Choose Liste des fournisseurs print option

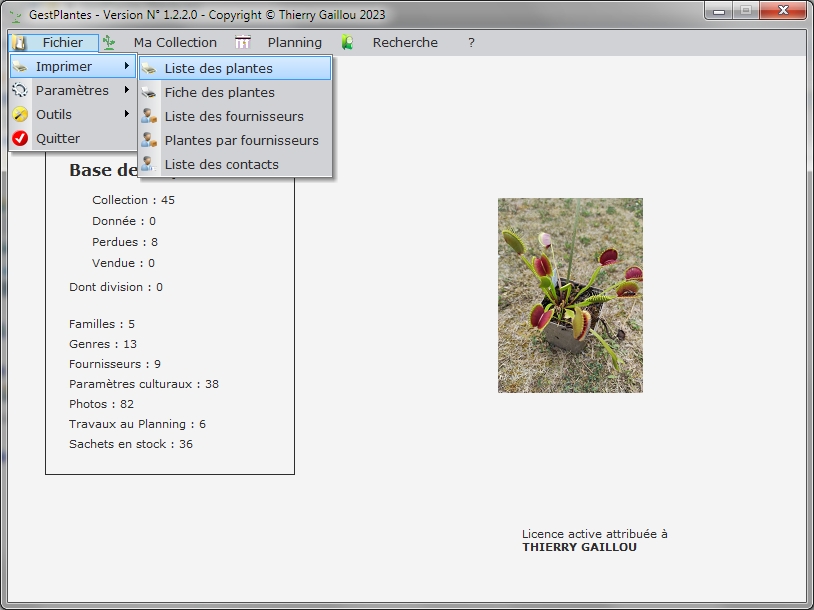tap(235, 116)
